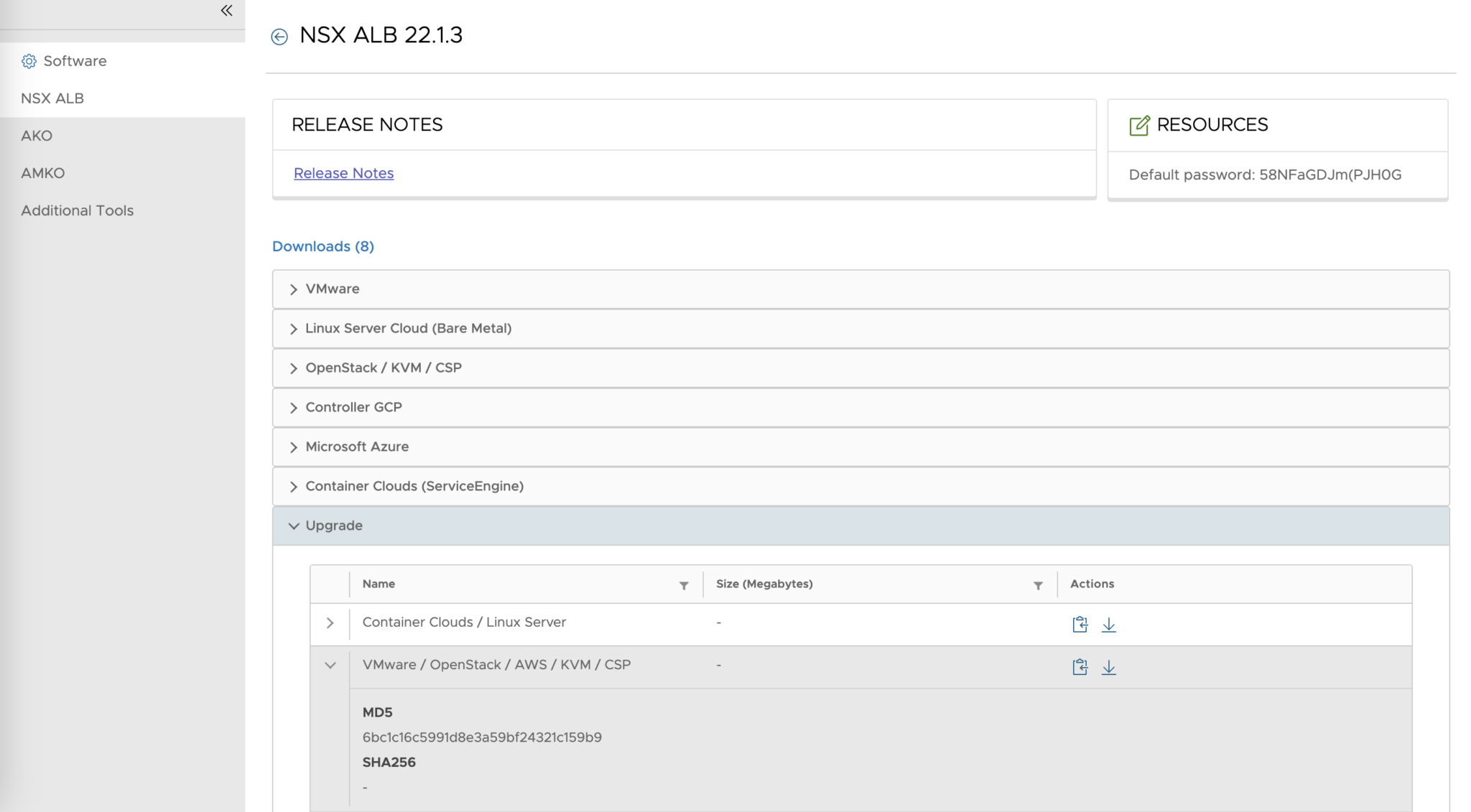The width and height of the screenshot is (1471, 812).
Task: Copy checksum for VMware / OpenStack / AWS row
Action: (x=1080, y=667)
